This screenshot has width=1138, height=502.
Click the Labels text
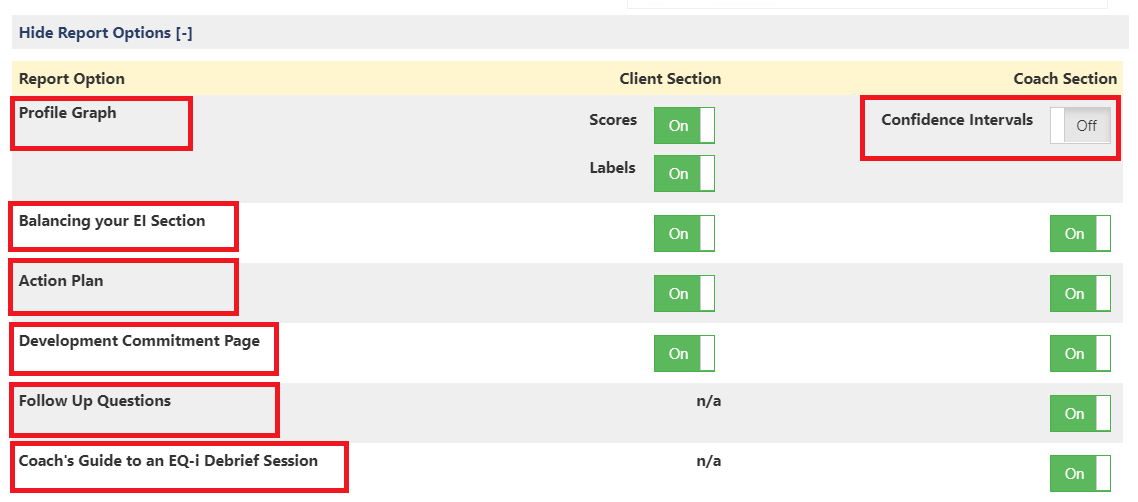613,168
